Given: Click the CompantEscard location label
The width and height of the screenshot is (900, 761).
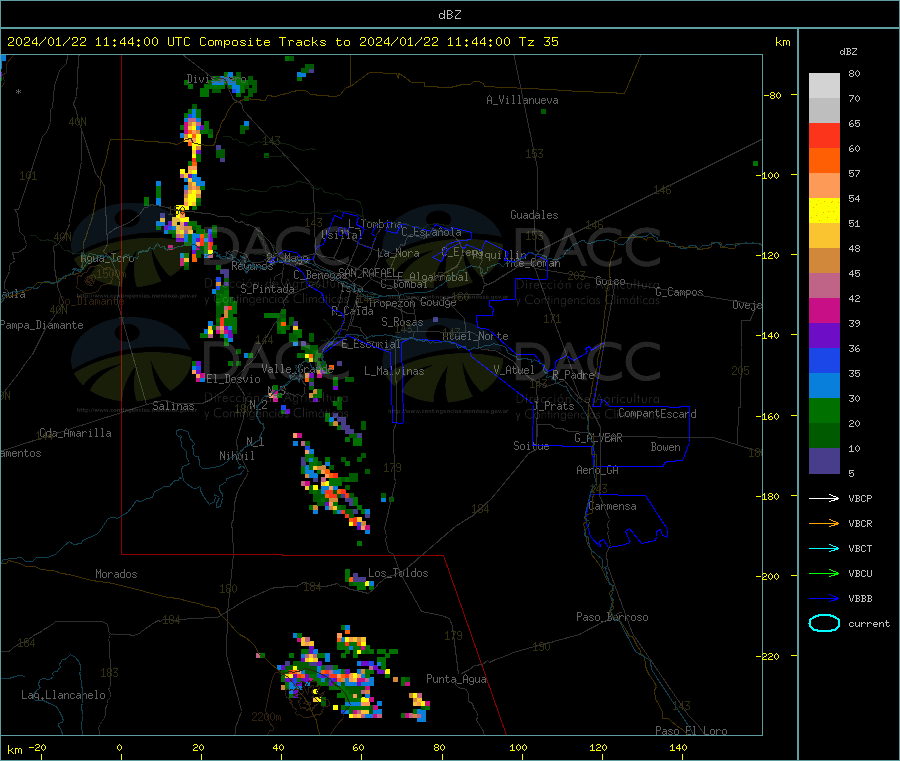Looking at the screenshot, I should (x=657, y=414).
